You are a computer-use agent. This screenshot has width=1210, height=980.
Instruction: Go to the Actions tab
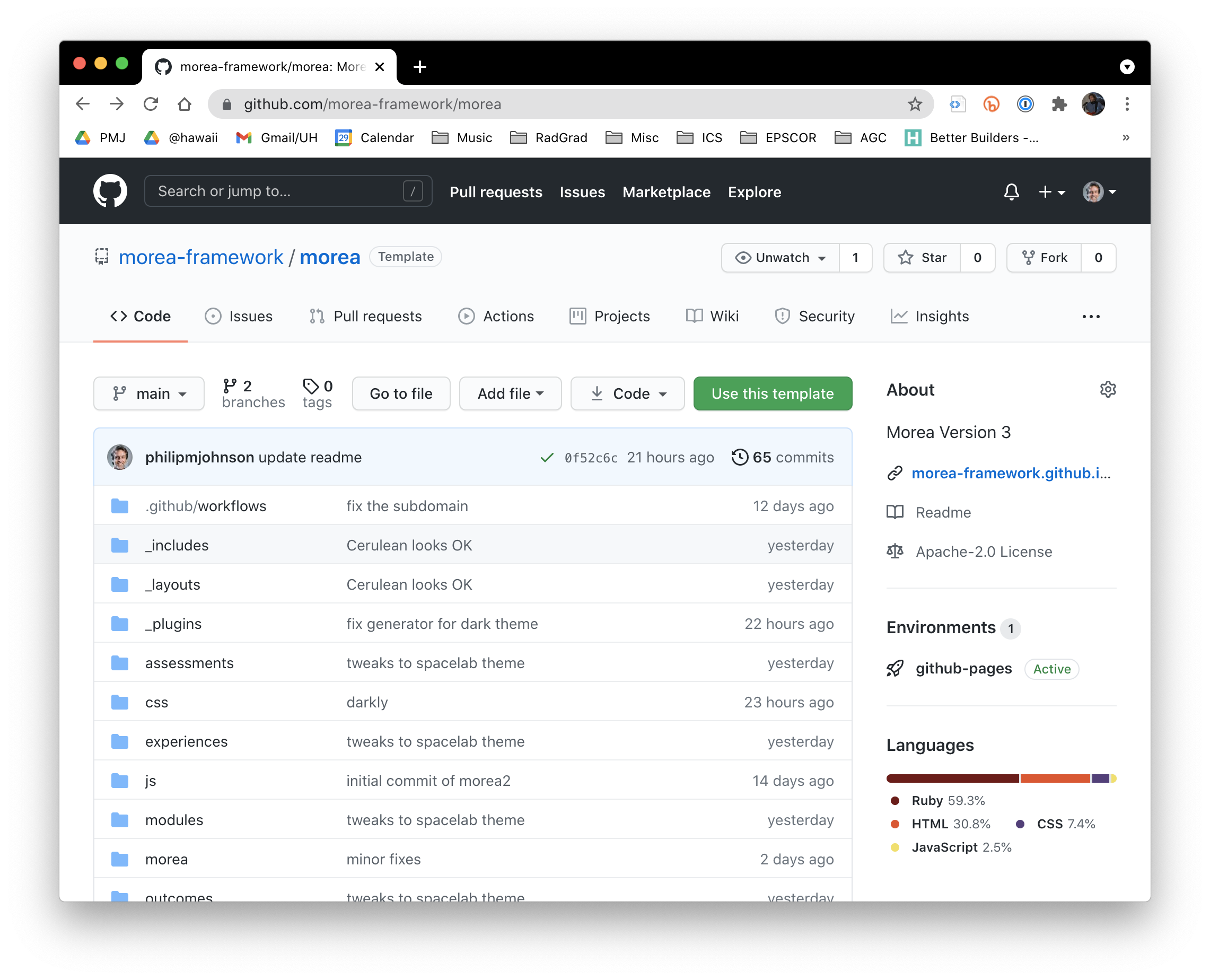[x=496, y=316]
